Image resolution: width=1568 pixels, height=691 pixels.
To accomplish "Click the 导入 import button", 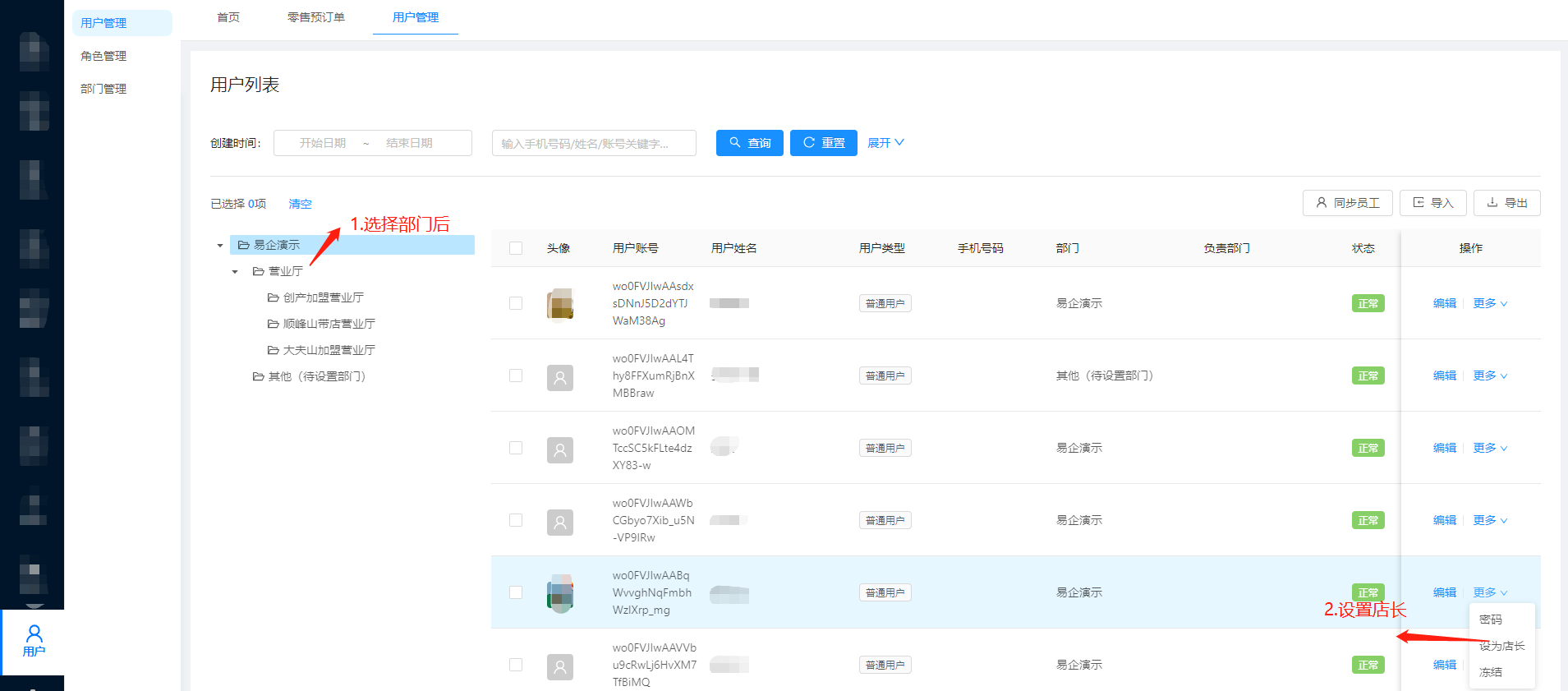I will (x=1433, y=203).
